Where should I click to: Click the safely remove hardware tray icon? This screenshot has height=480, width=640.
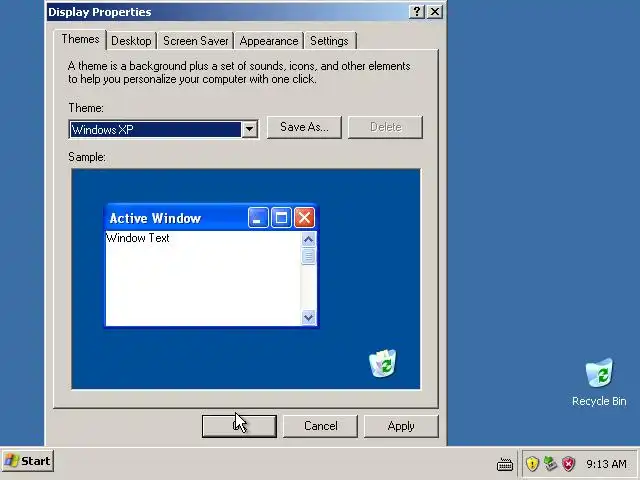click(x=550, y=463)
